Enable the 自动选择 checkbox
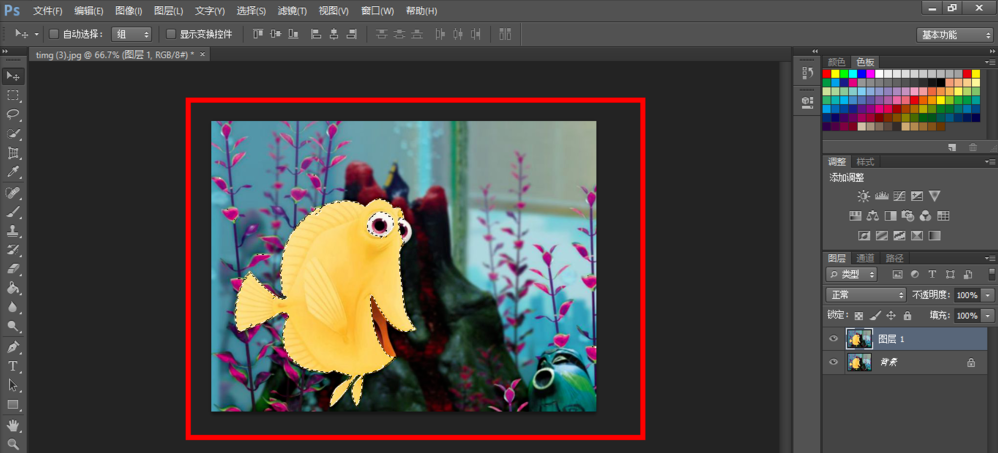This screenshot has height=453, width=998. tap(54, 34)
